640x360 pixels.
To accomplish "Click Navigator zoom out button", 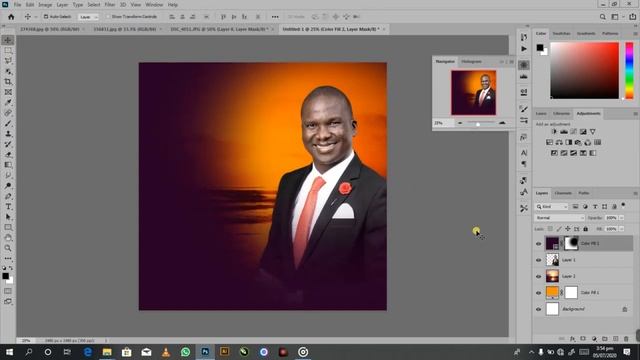I will coord(460,123).
